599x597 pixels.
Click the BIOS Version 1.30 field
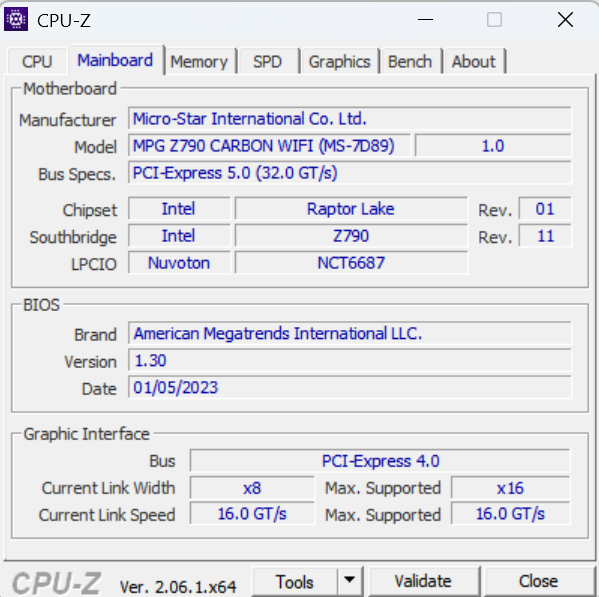coord(350,360)
